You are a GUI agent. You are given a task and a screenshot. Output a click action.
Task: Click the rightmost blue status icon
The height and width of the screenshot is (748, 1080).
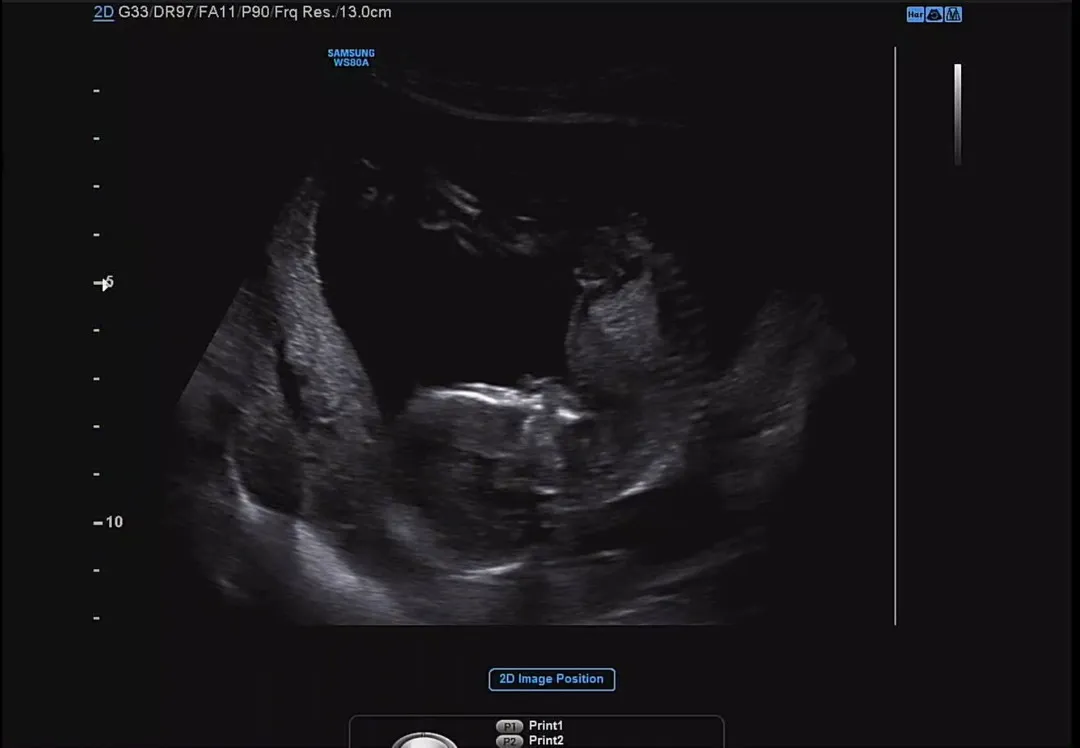953,14
